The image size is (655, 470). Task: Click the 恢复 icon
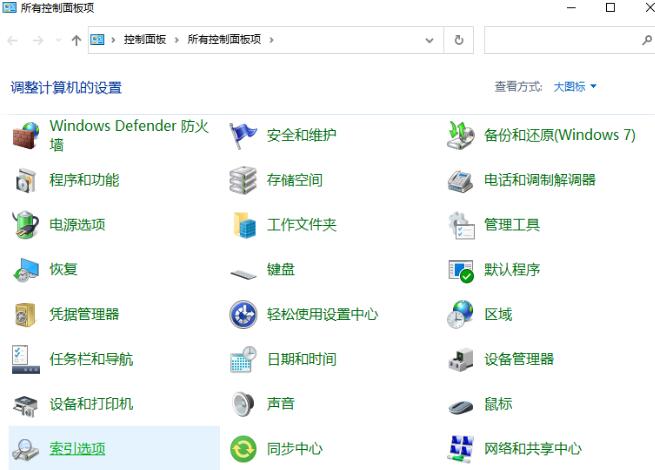26,269
